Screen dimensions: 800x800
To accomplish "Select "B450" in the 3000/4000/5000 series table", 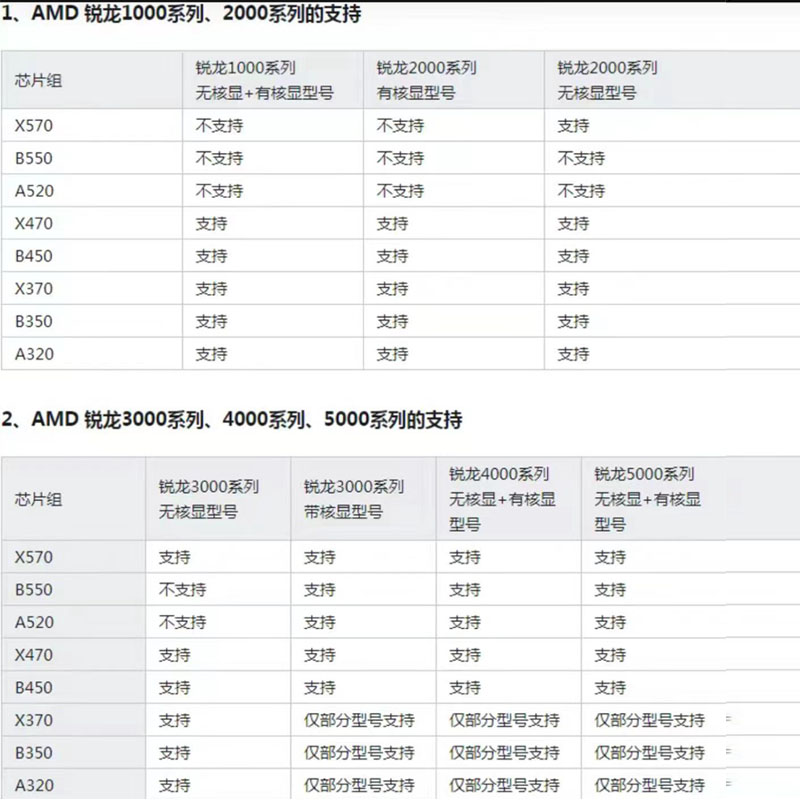I will (x=34, y=688).
